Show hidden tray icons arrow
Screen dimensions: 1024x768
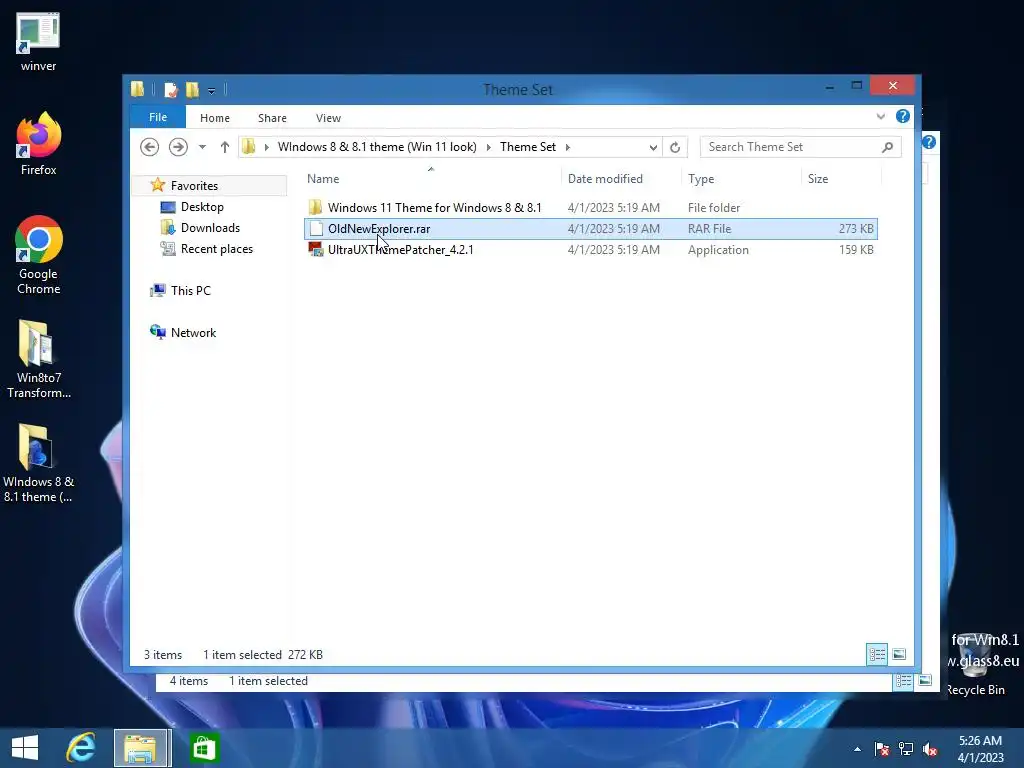coord(857,749)
